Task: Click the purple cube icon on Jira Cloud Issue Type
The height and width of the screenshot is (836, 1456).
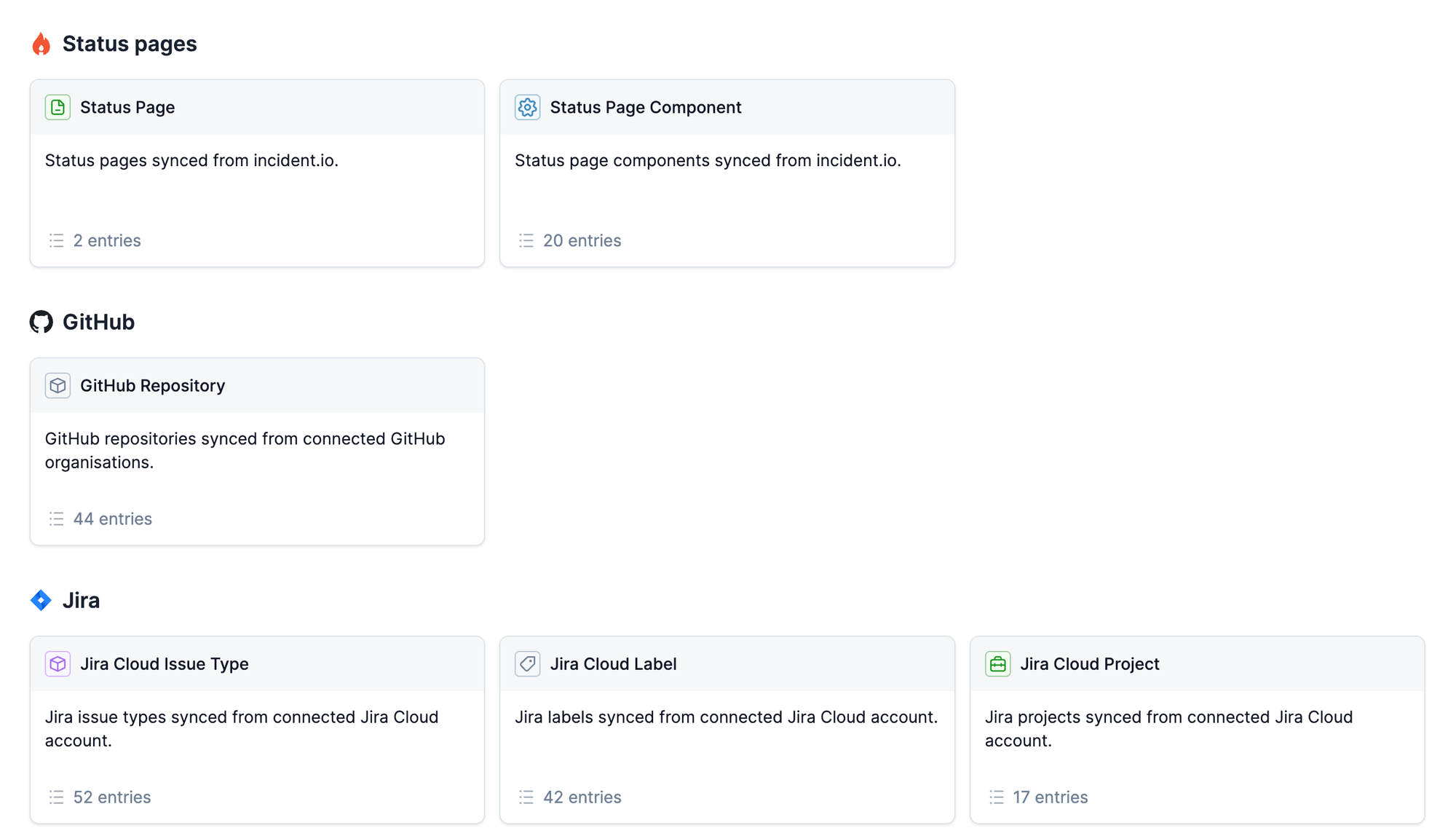Action: coord(58,663)
